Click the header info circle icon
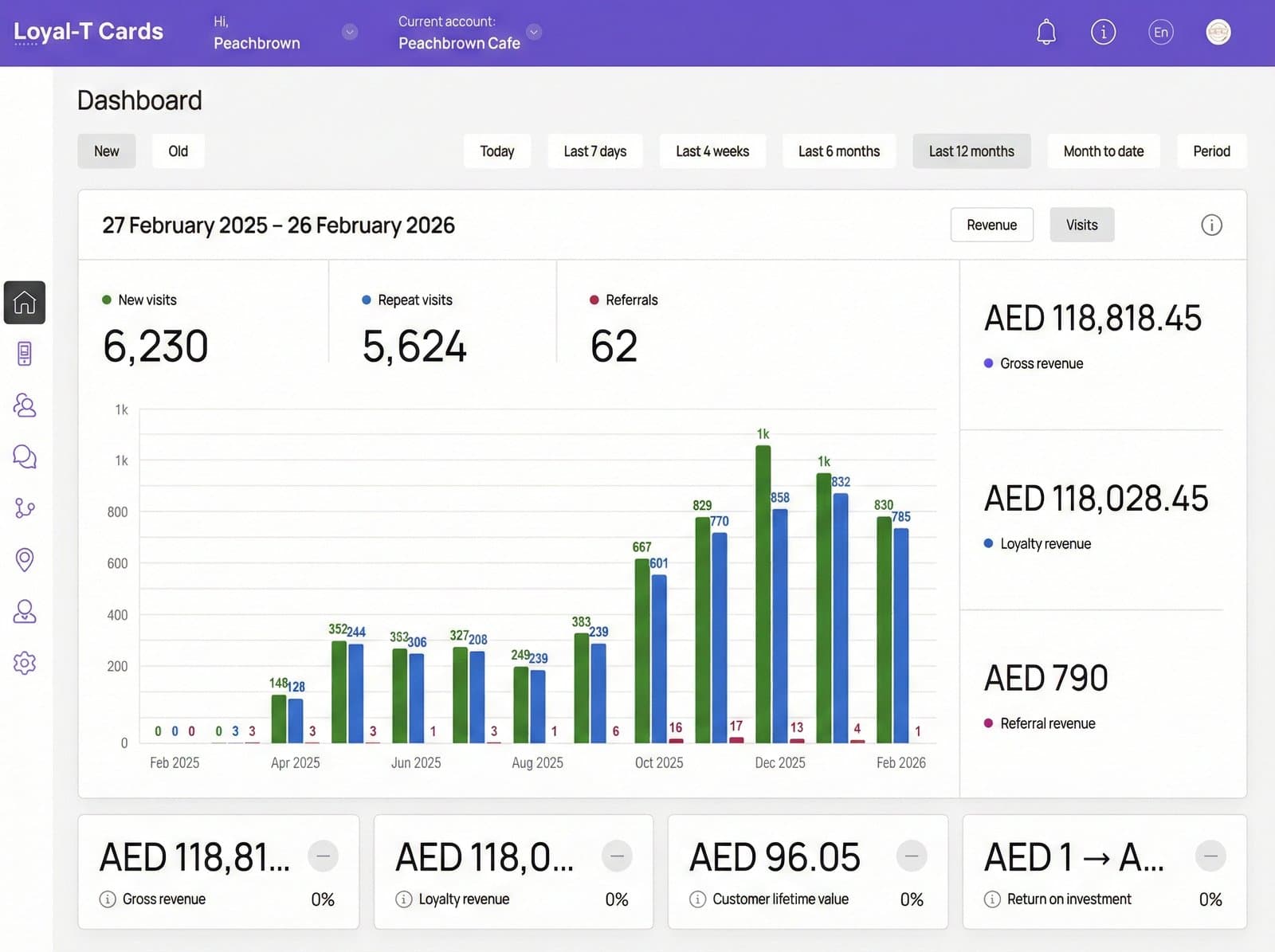The height and width of the screenshot is (952, 1275). (x=1103, y=32)
